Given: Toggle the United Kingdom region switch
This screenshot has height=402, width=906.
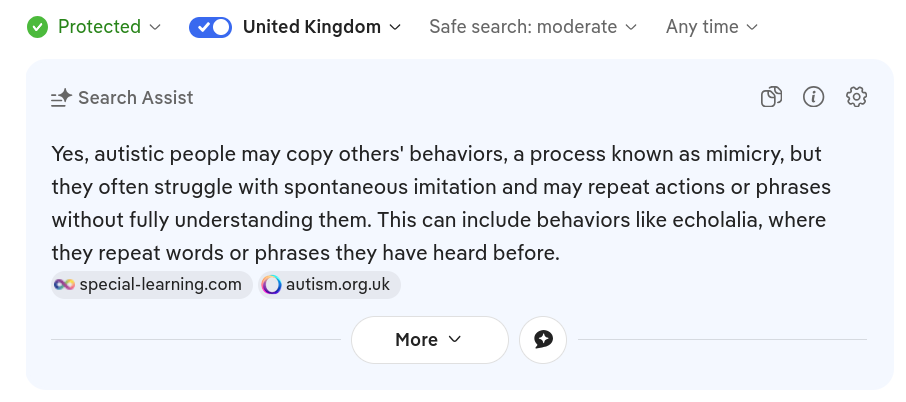Looking at the screenshot, I should click(x=210, y=27).
